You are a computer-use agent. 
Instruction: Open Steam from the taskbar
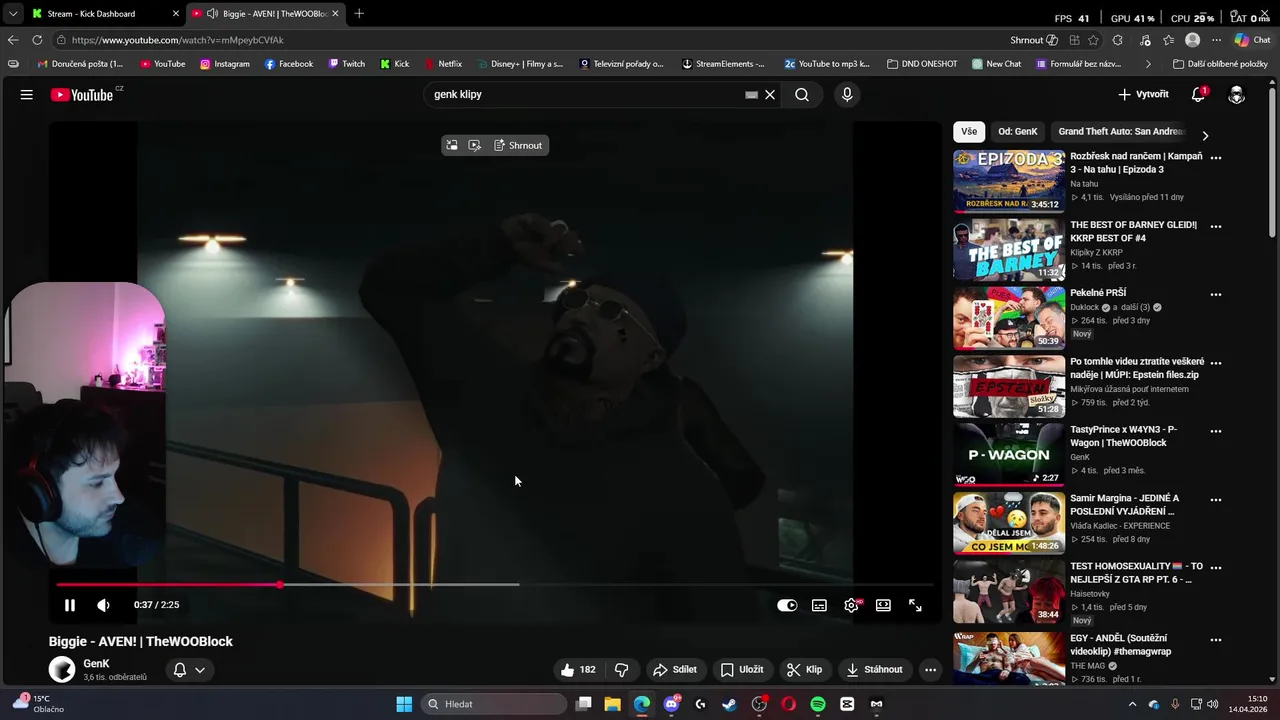(730, 704)
